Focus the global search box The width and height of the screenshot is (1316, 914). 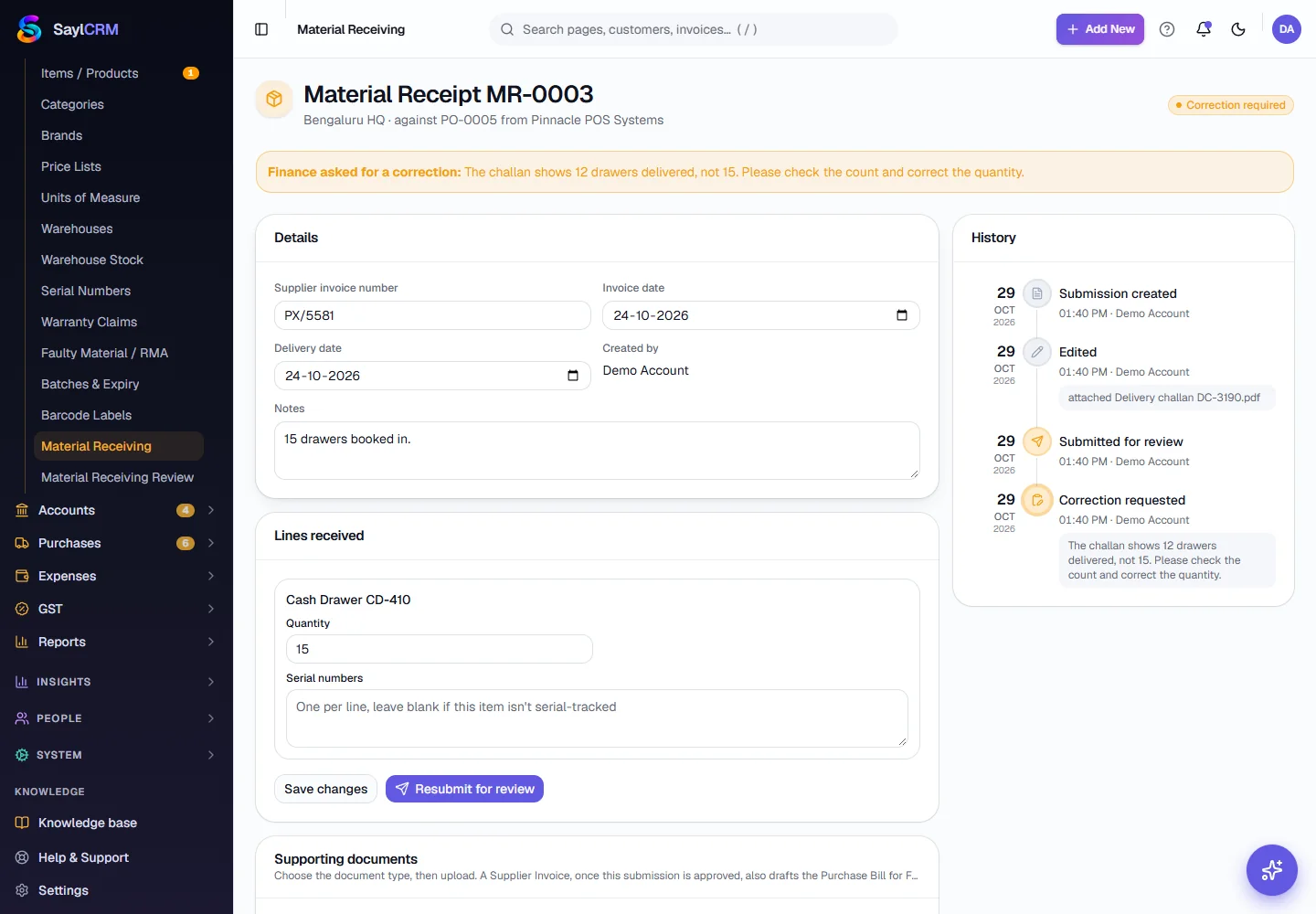tap(694, 29)
